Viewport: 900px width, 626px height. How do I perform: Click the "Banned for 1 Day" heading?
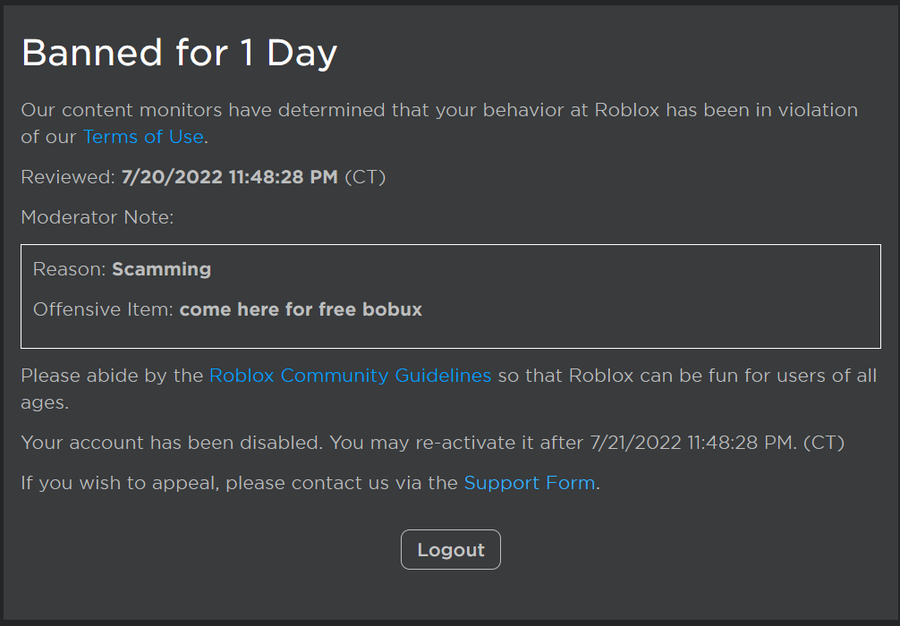coord(179,53)
